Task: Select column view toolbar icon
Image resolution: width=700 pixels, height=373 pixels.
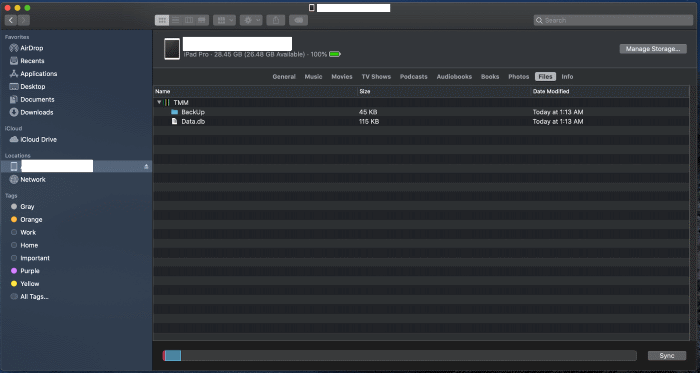Action: click(x=189, y=20)
